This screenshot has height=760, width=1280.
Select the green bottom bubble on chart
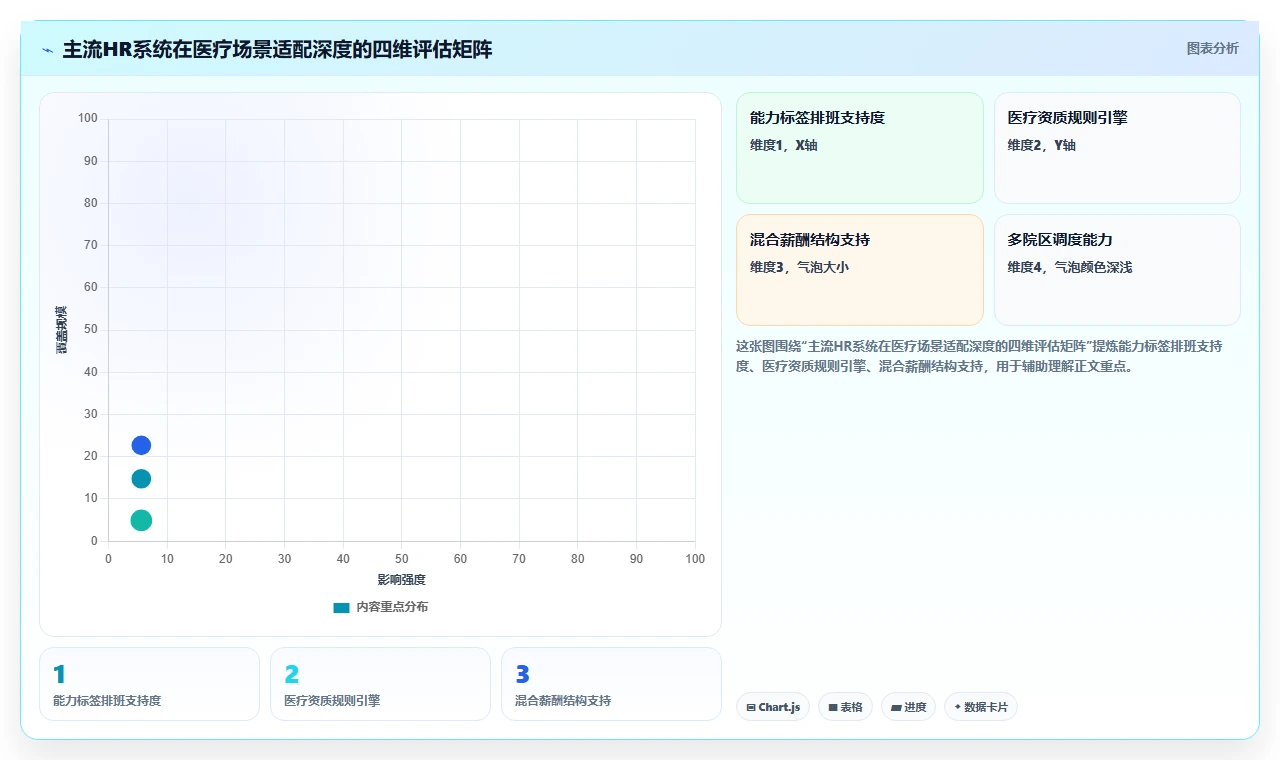[141, 520]
